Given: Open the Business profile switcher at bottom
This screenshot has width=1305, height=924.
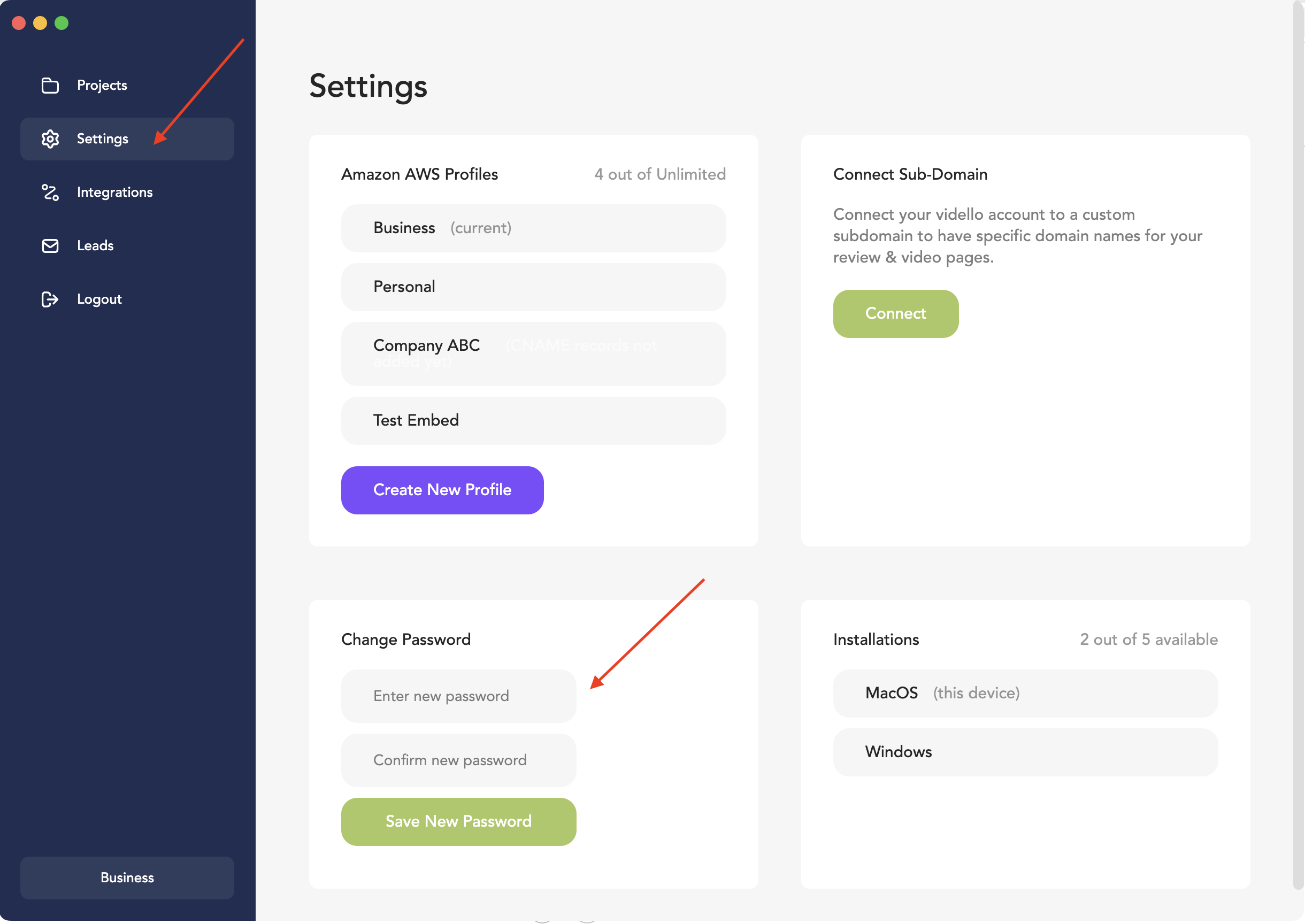Looking at the screenshot, I should click(x=127, y=877).
